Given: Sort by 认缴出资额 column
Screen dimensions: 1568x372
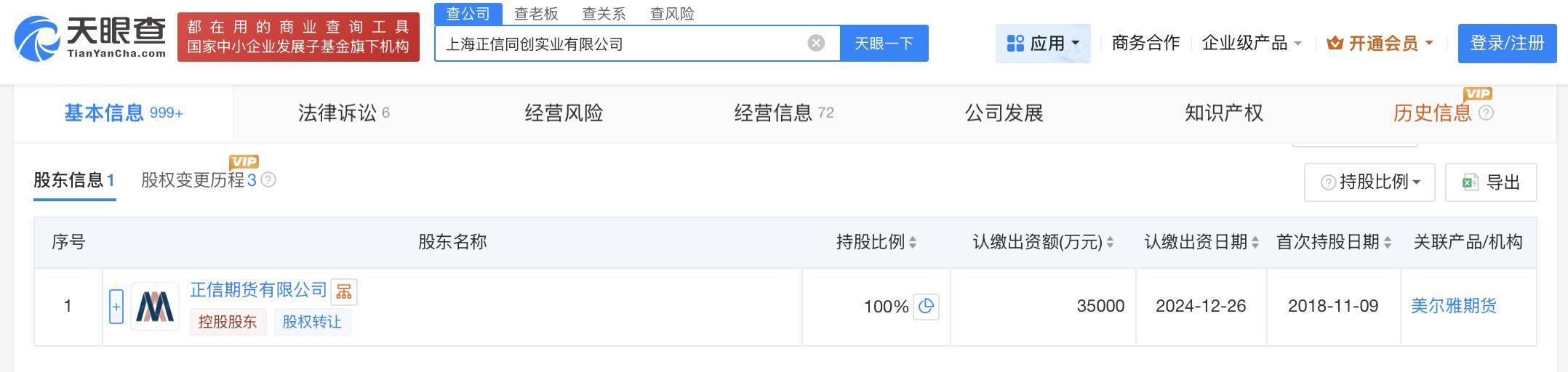Looking at the screenshot, I should pyautogui.click(x=1110, y=243).
